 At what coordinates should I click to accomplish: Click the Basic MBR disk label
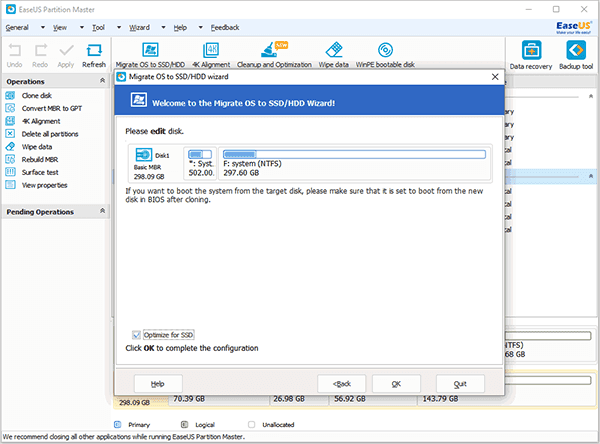(x=147, y=167)
